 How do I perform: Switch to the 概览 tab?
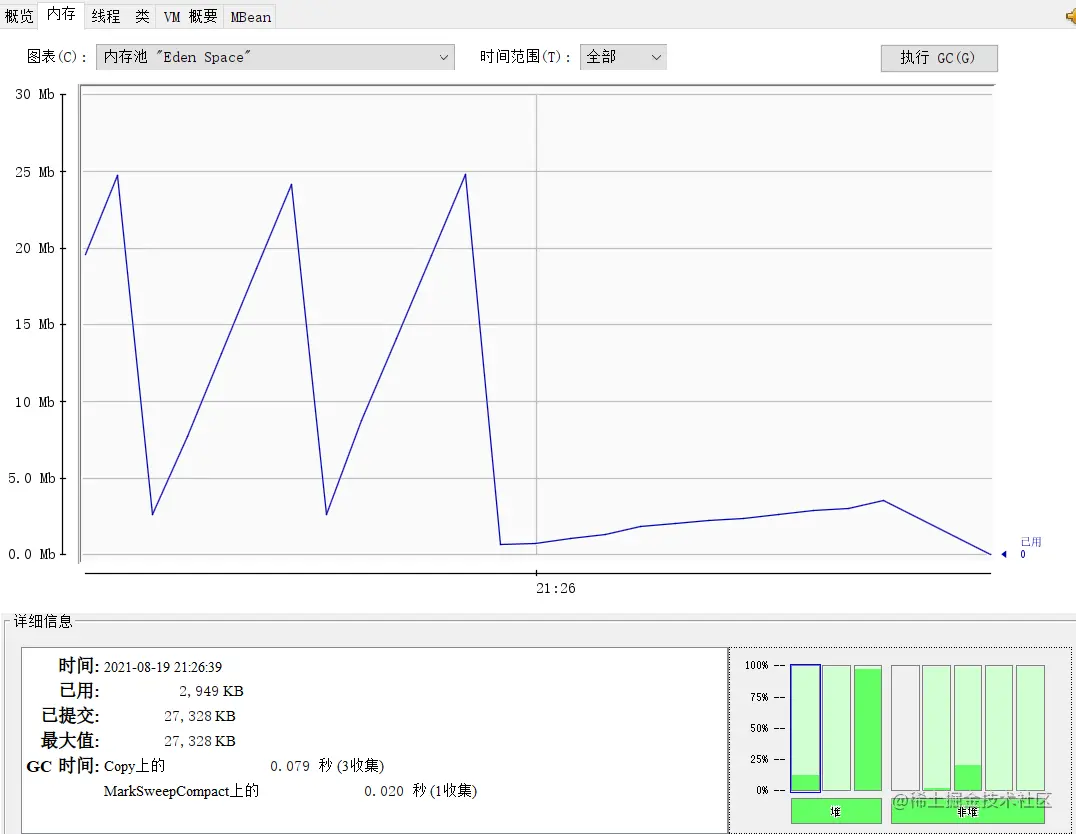pos(19,16)
